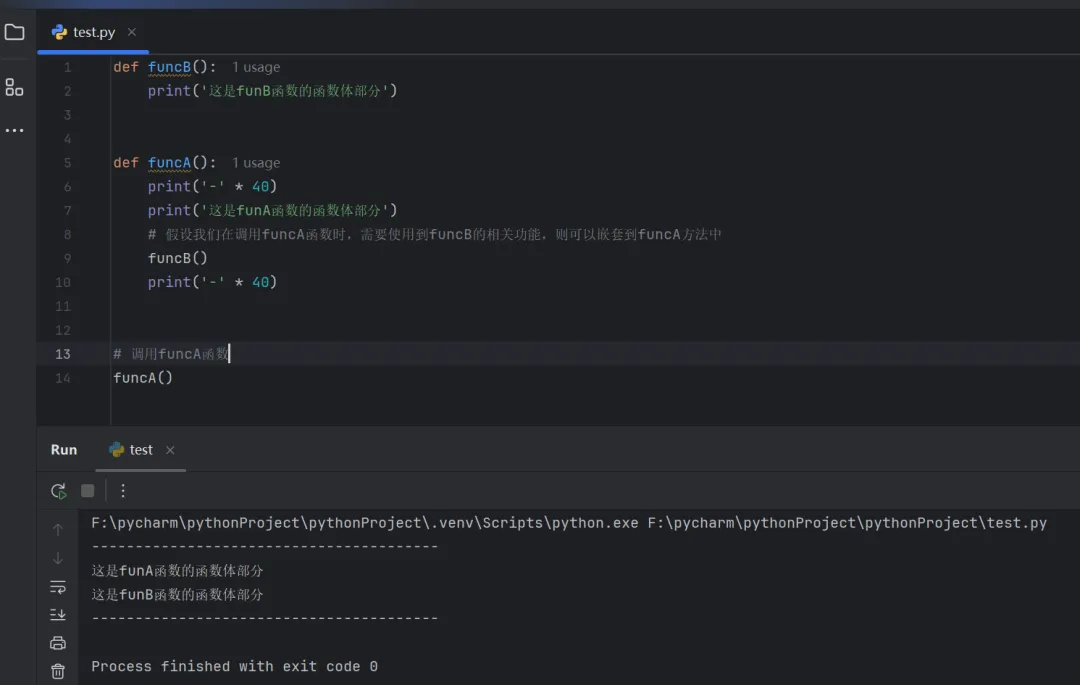
Task: Print the console output
Action: tap(58, 643)
